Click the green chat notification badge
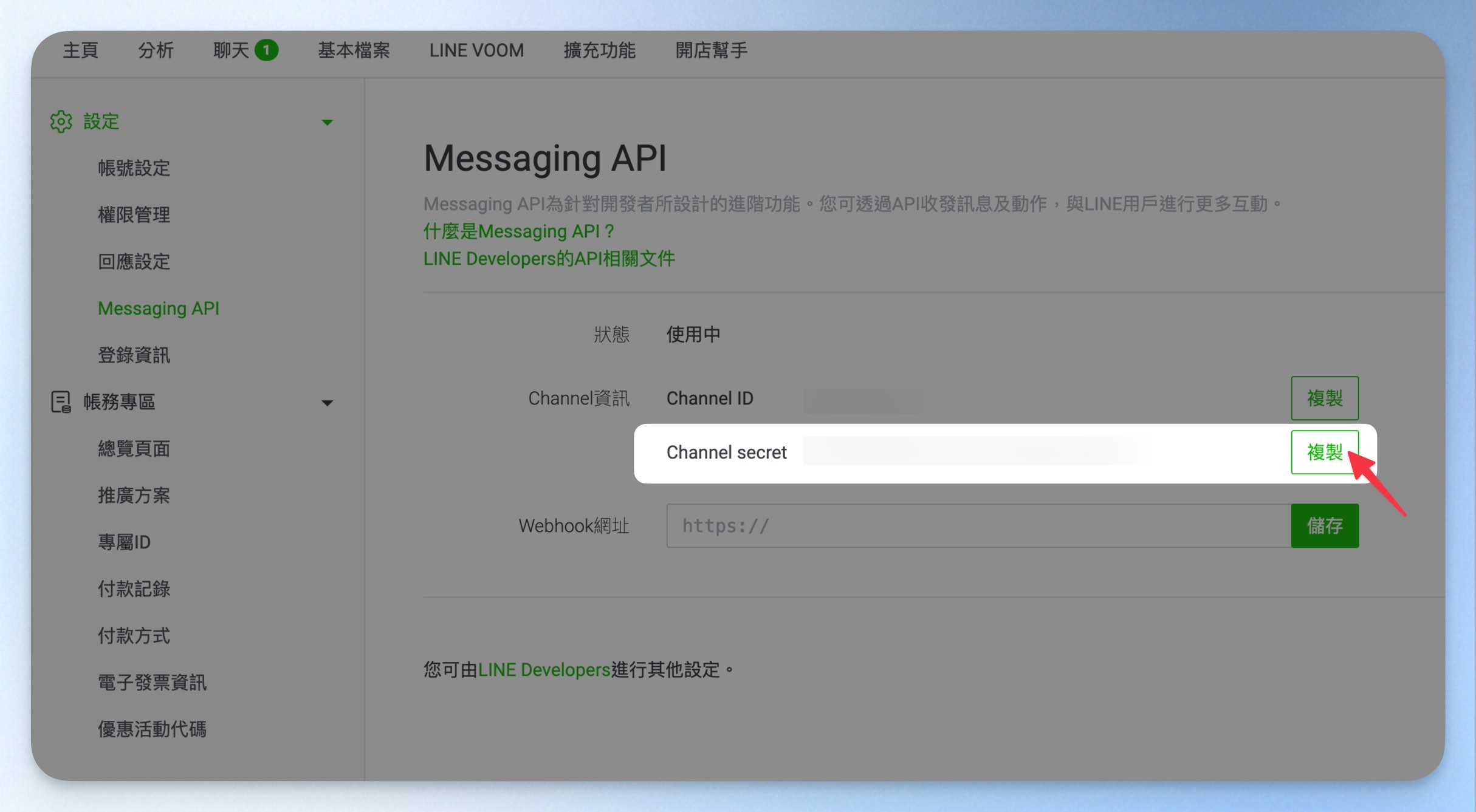 point(266,50)
